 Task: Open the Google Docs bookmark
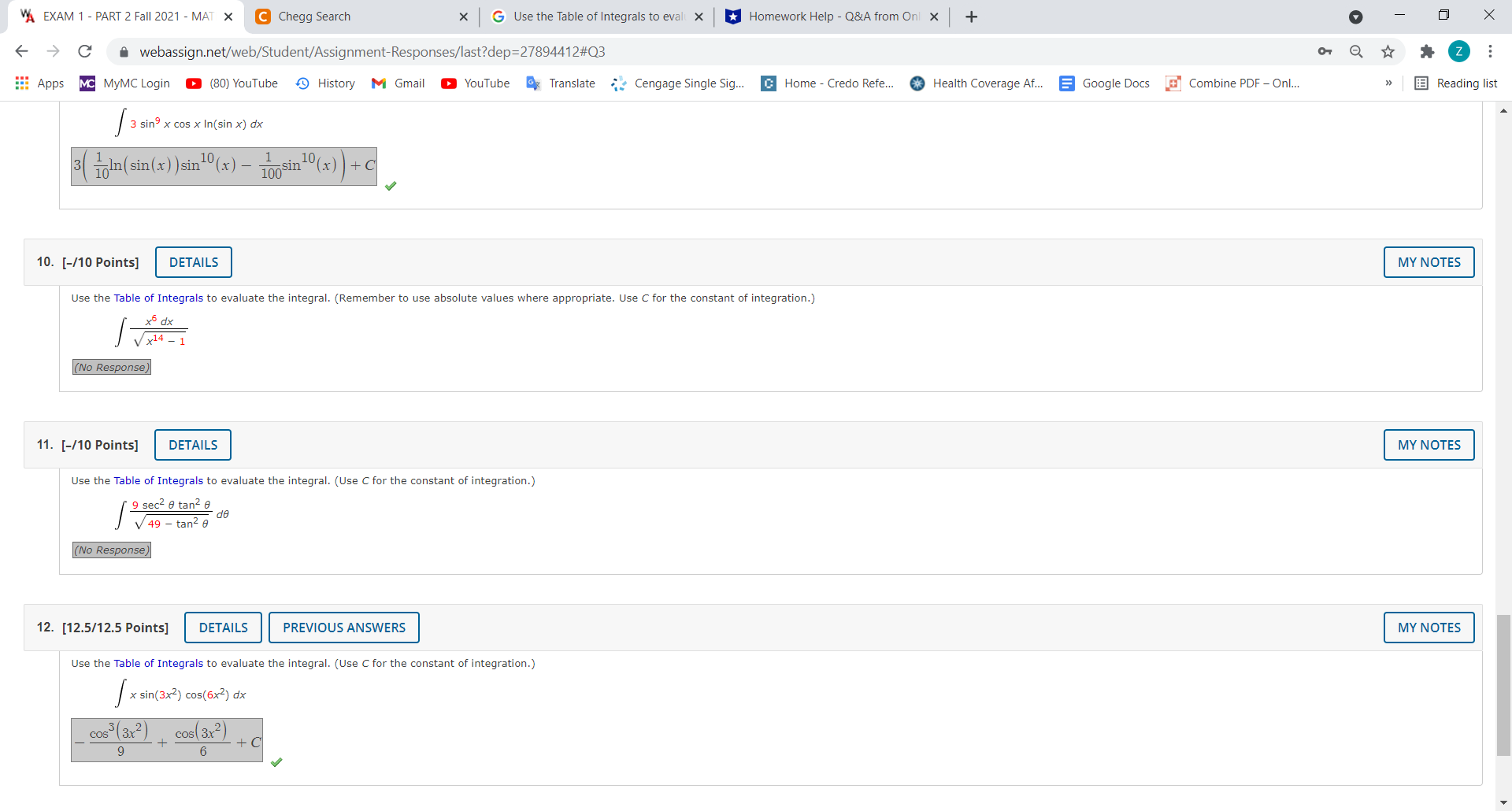coord(1104,83)
